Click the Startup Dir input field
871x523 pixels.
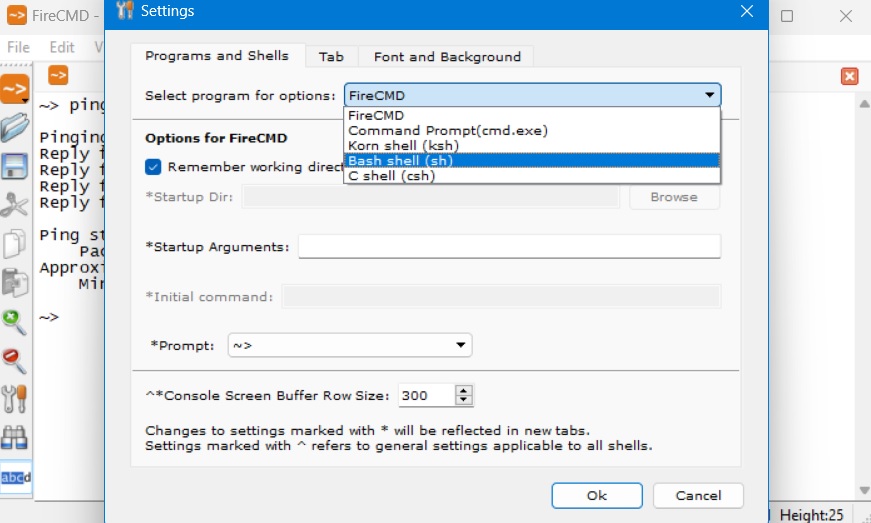431,197
